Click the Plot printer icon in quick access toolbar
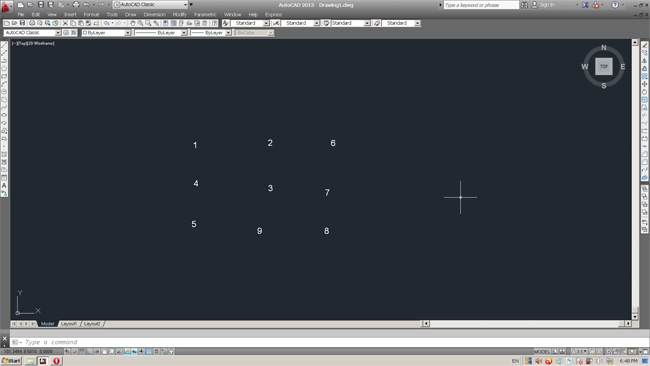 point(76,5)
